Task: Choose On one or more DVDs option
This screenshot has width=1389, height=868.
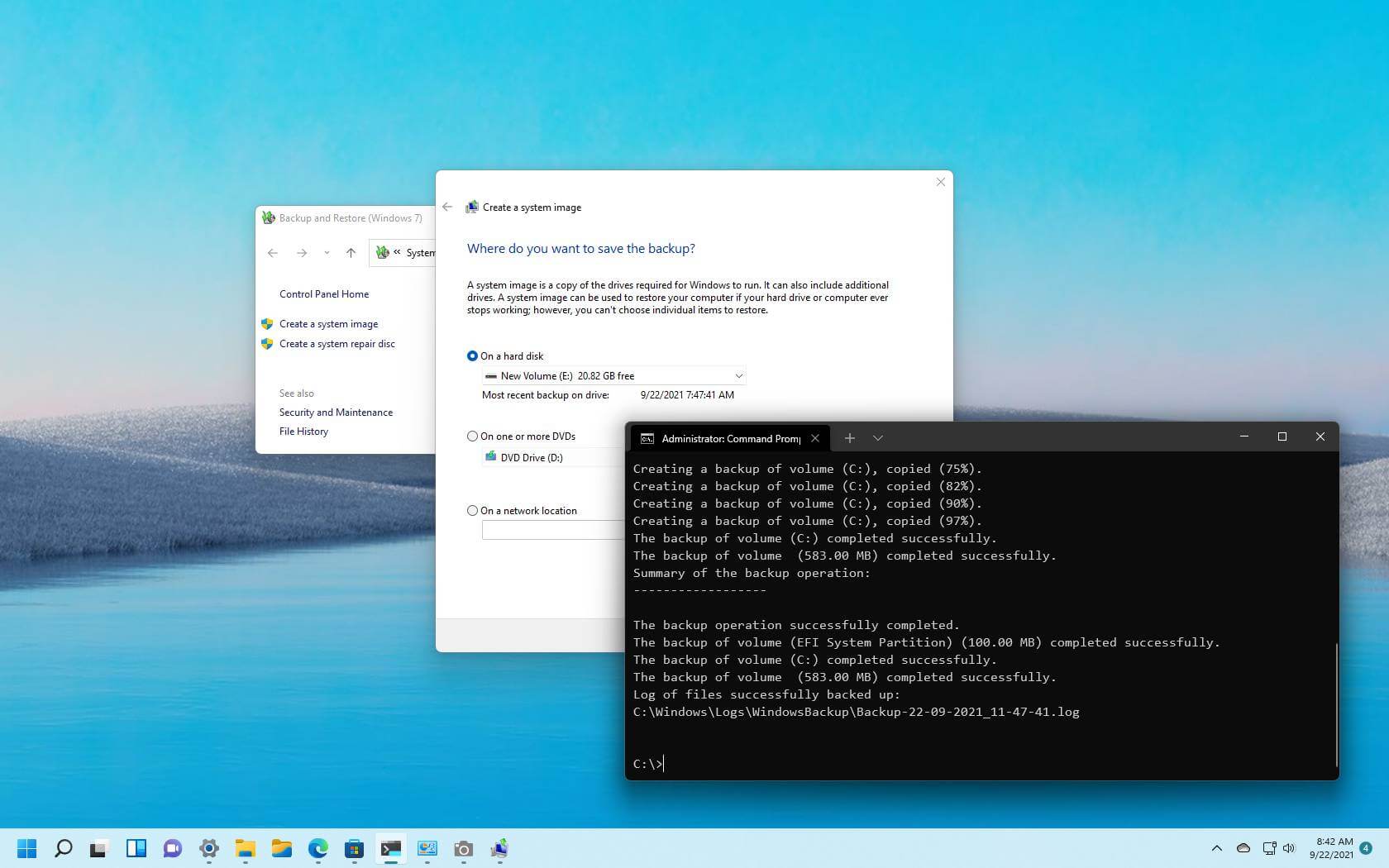Action: [x=472, y=436]
